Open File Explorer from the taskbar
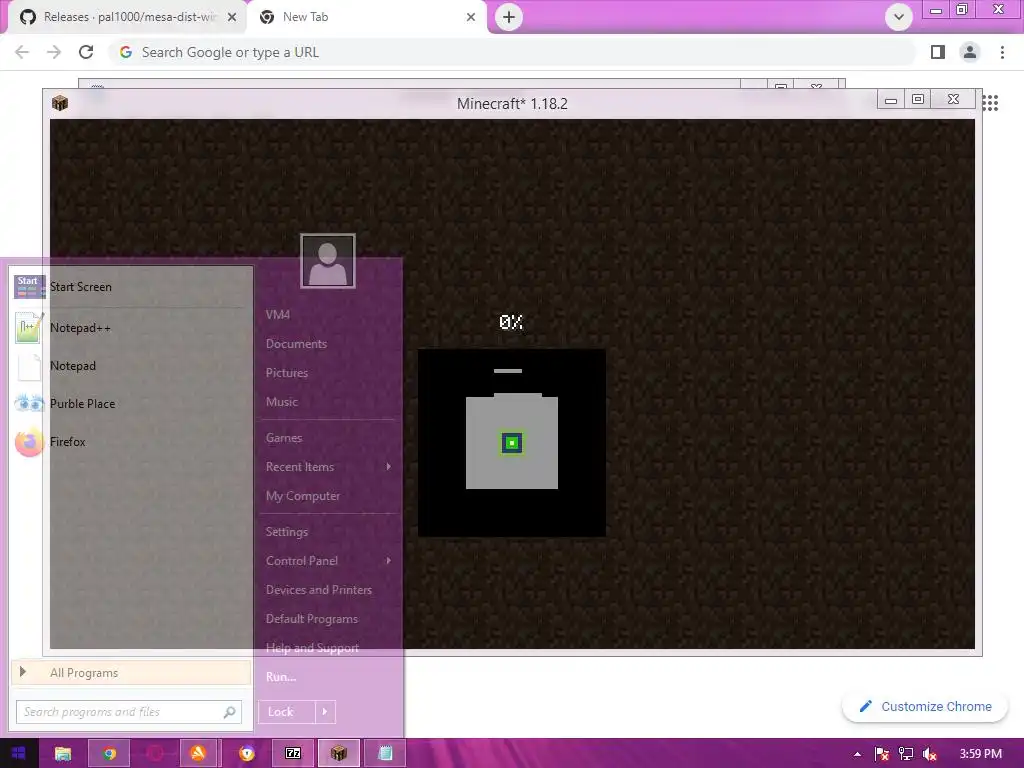This screenshot has width=1024, height=768. tap(63, 754)
